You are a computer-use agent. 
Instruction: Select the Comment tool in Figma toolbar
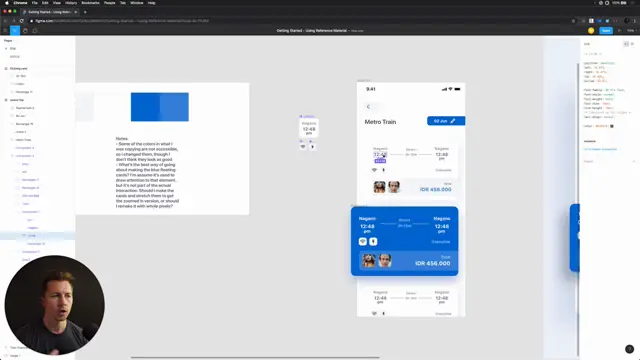click(35, 31)
